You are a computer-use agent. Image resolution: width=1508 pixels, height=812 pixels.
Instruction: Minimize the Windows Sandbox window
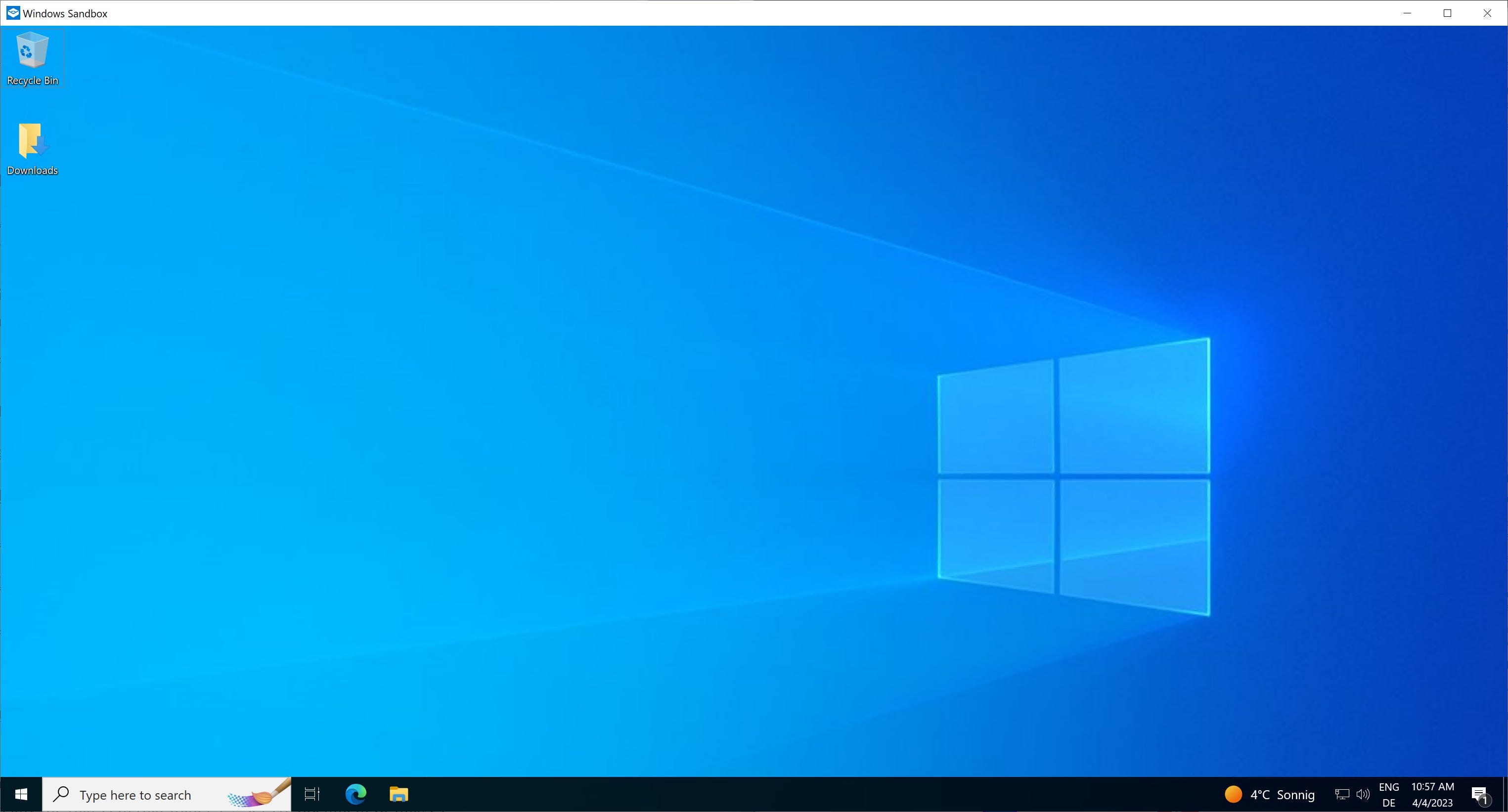coord(1407,12)
